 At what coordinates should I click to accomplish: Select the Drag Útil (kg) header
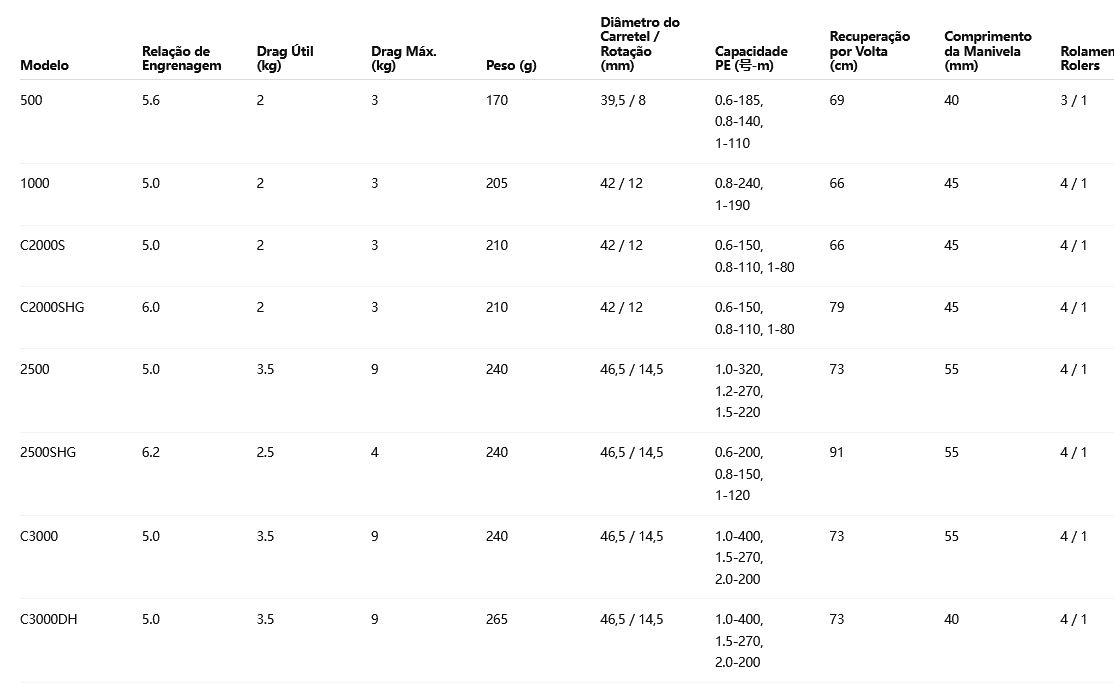[285, 58]
